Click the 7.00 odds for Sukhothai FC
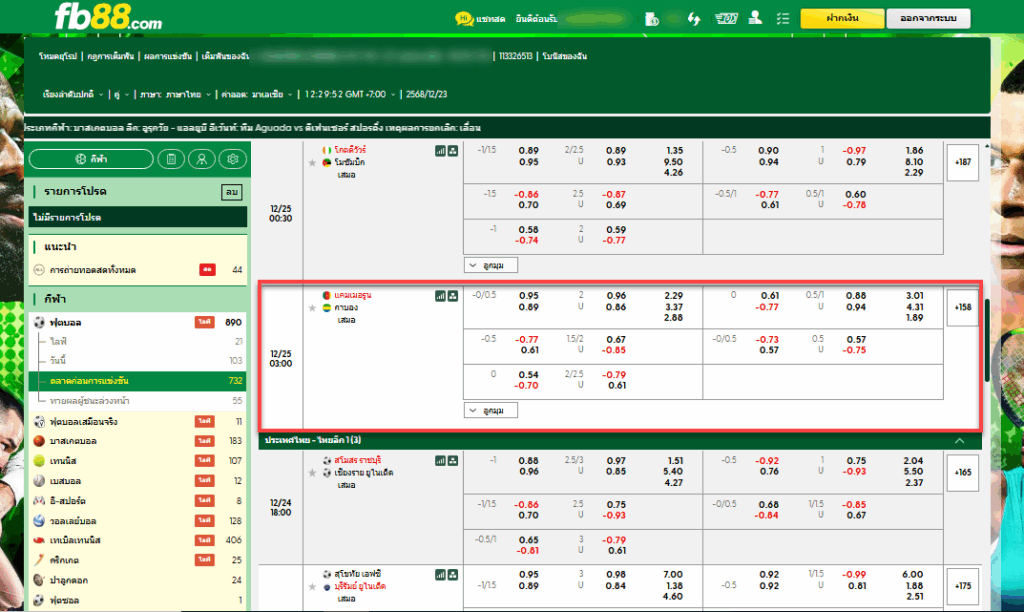The width and height of the screenshot is (1024, 612). [673, 575]
